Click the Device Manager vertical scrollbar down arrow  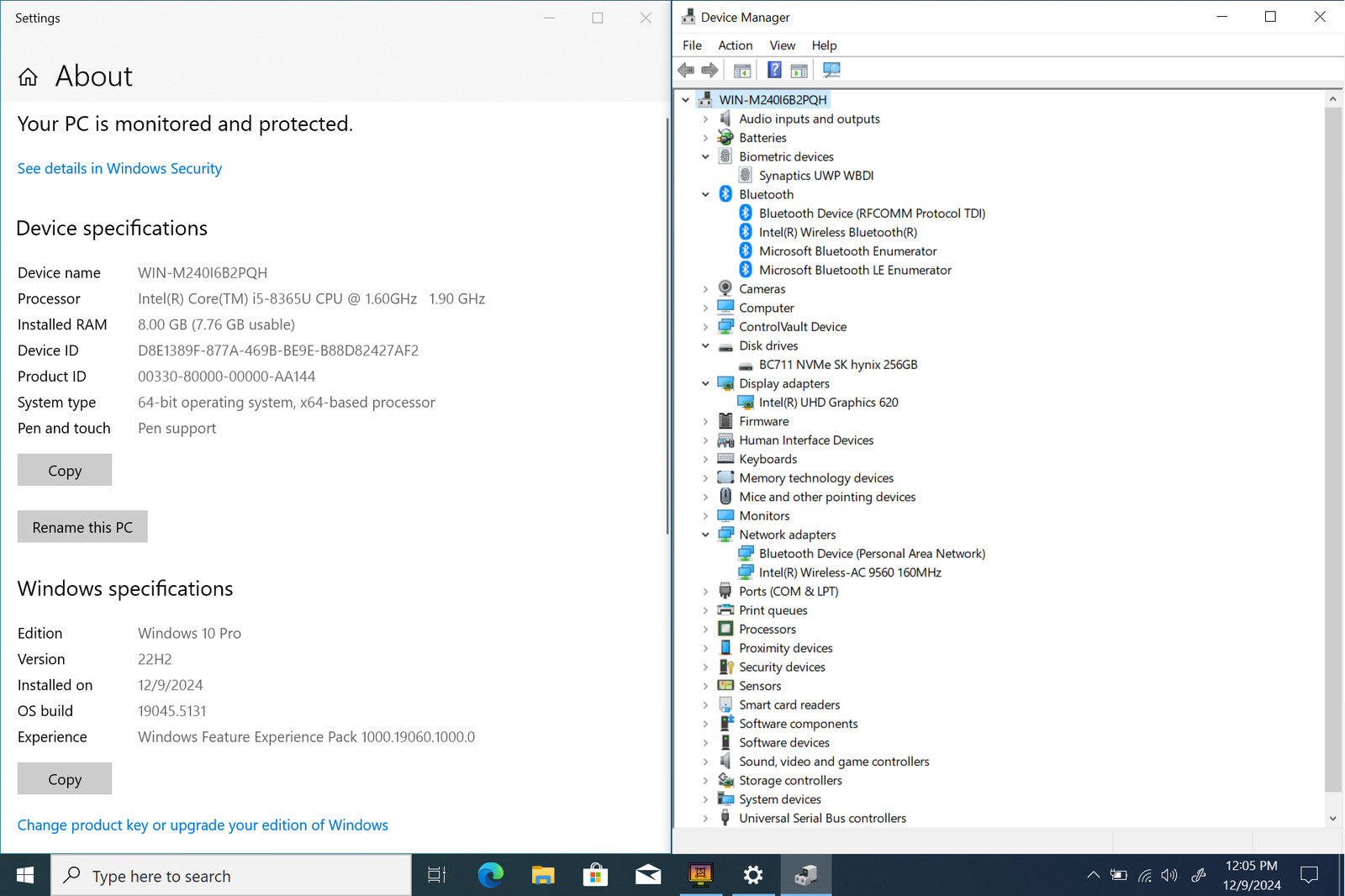(1332, 818)
